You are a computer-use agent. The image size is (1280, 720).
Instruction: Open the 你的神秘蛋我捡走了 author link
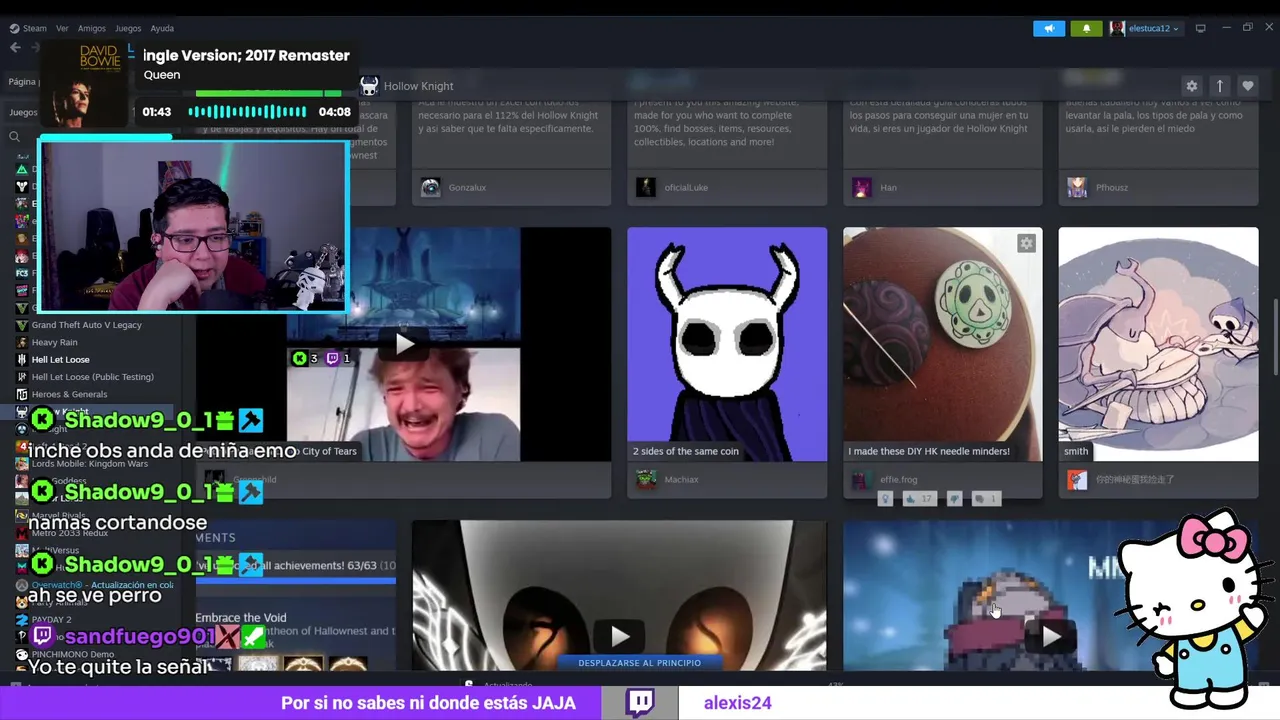point(1135,480)
